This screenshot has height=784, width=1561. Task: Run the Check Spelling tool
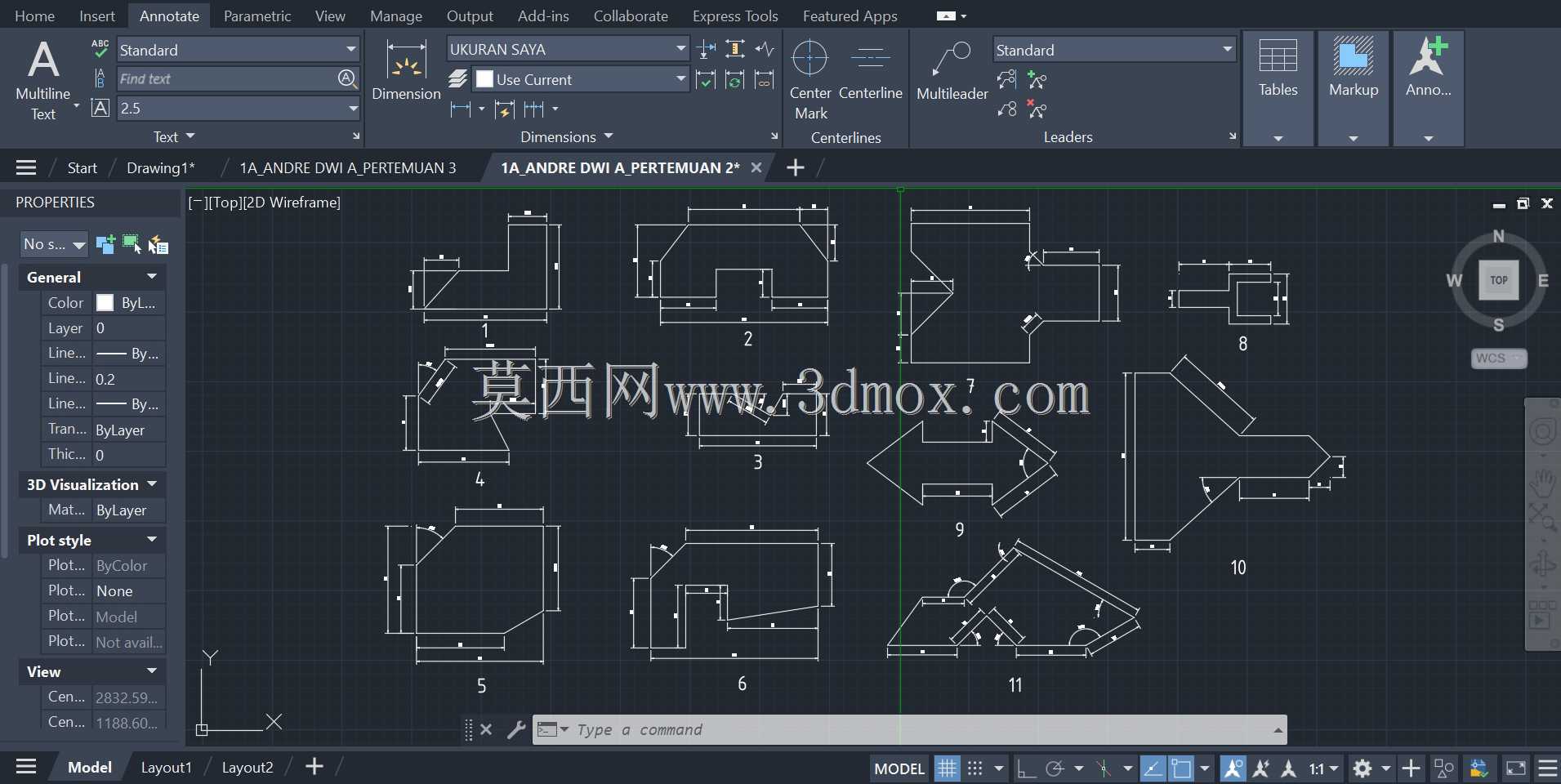click(x=100, y=49)
